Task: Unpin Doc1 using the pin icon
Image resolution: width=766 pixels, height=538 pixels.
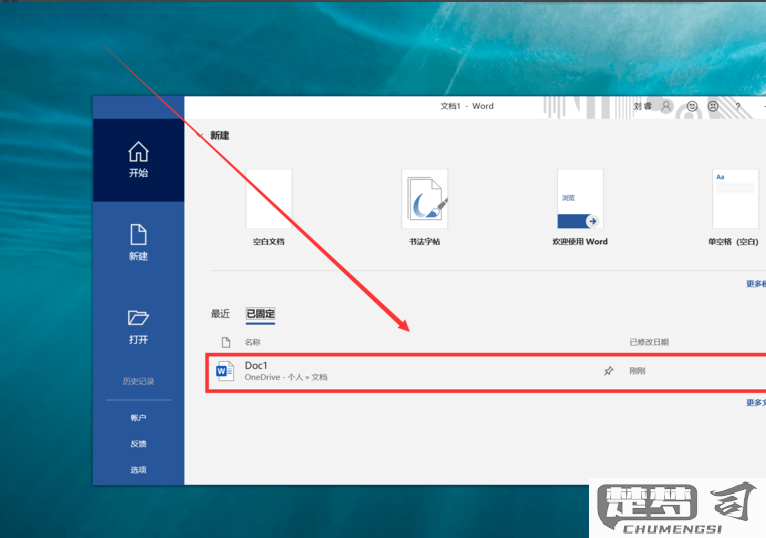Action: click(608, 371)
